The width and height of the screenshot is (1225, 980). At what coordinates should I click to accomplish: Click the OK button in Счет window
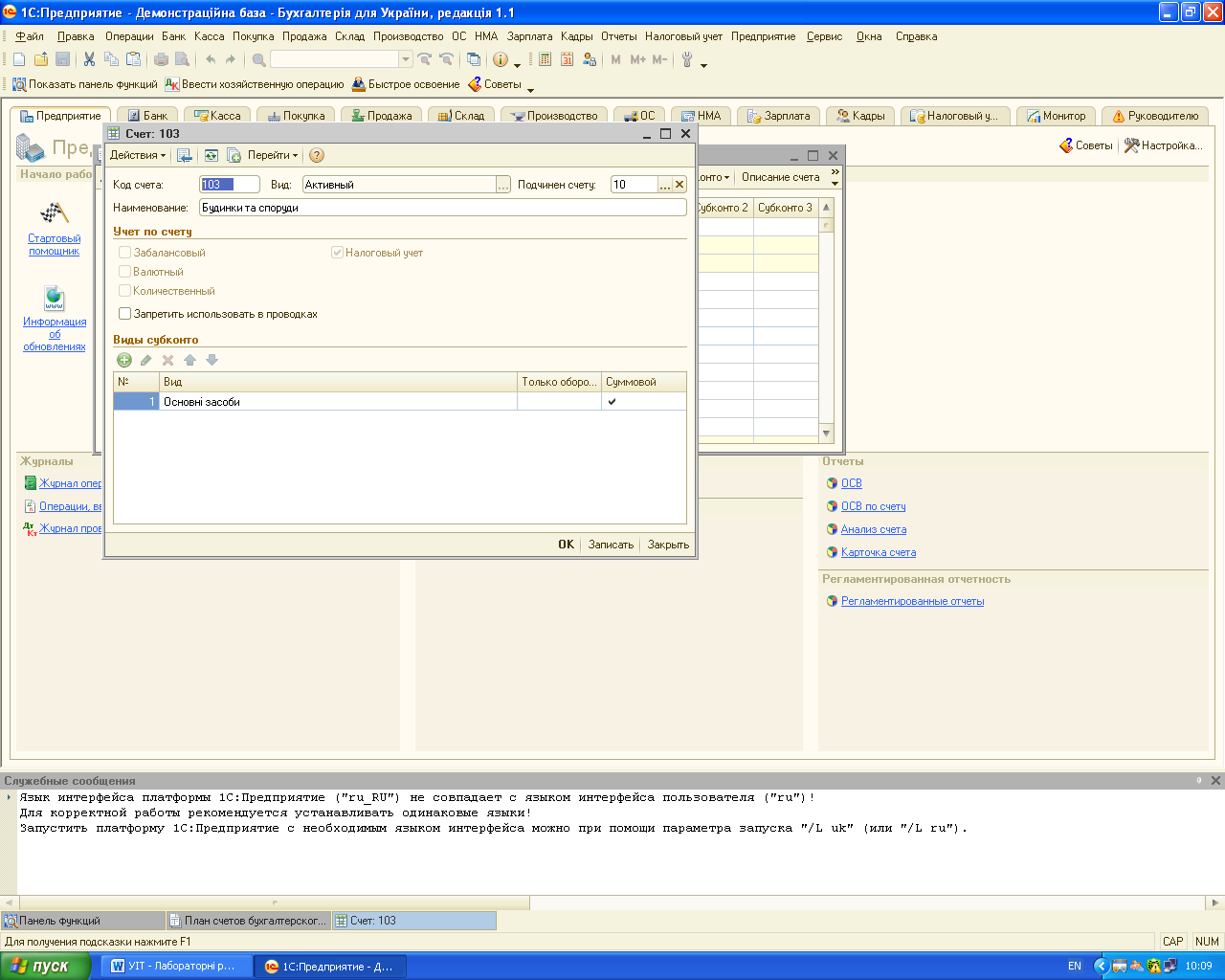point(567,545)
